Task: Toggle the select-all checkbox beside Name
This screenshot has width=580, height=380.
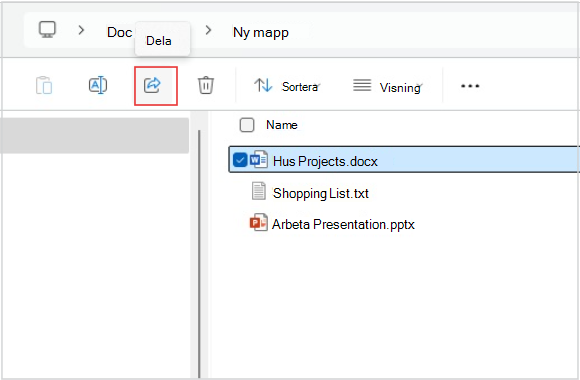Action: (247, 125)
